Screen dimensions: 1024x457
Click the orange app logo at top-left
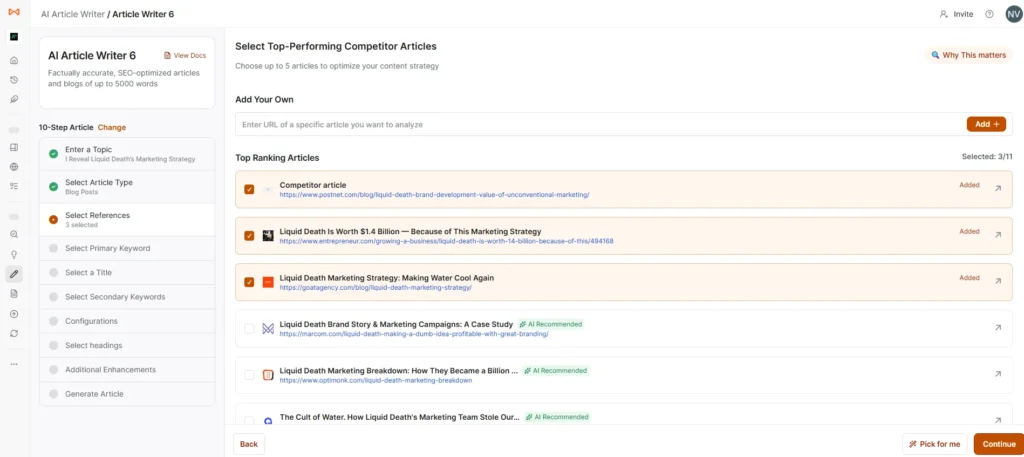click(x=14, y=12)
